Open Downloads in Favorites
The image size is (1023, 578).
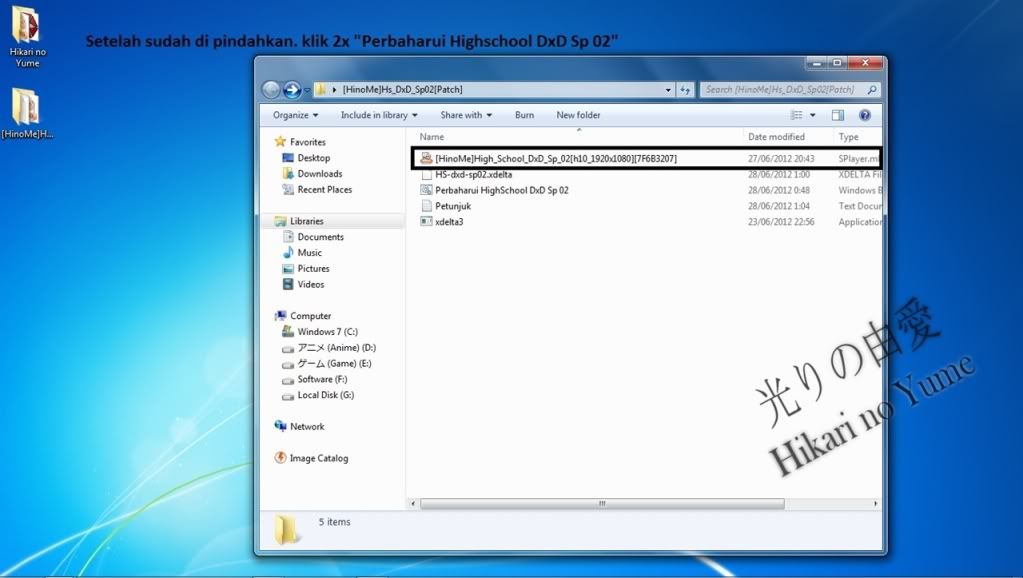click(x=319, y=174)
